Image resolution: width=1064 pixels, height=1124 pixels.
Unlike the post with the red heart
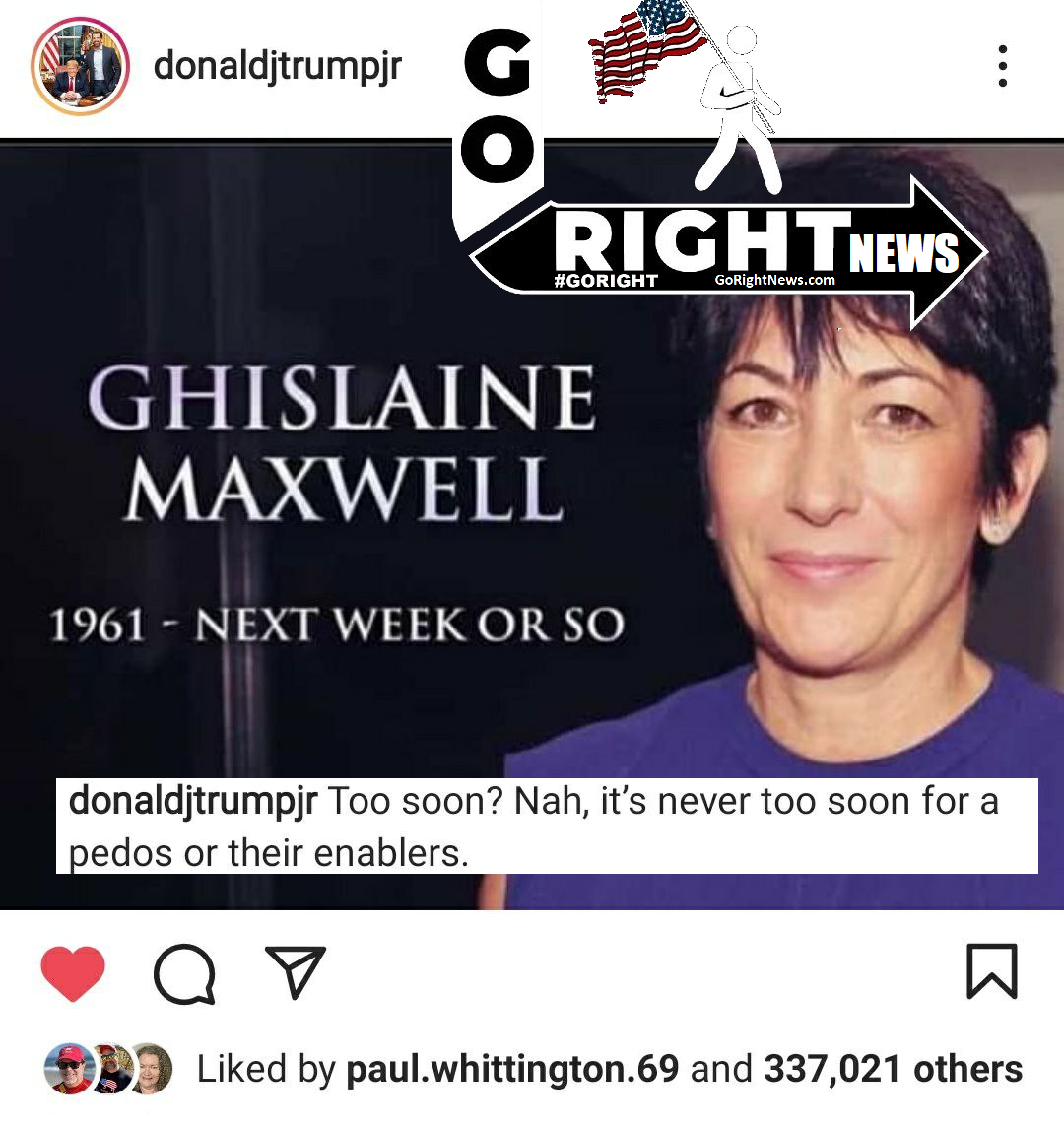(x=73, y=972)
